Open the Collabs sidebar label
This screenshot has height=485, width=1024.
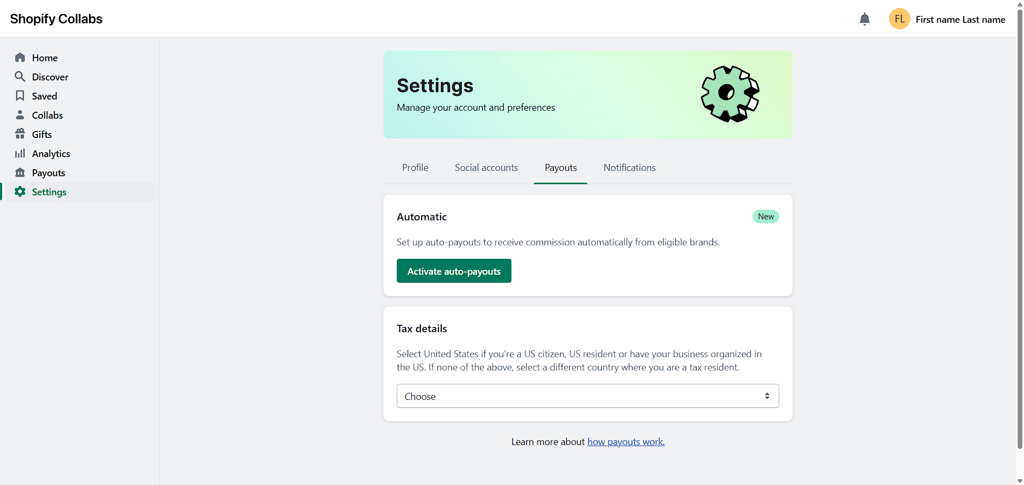coord(48,116)
